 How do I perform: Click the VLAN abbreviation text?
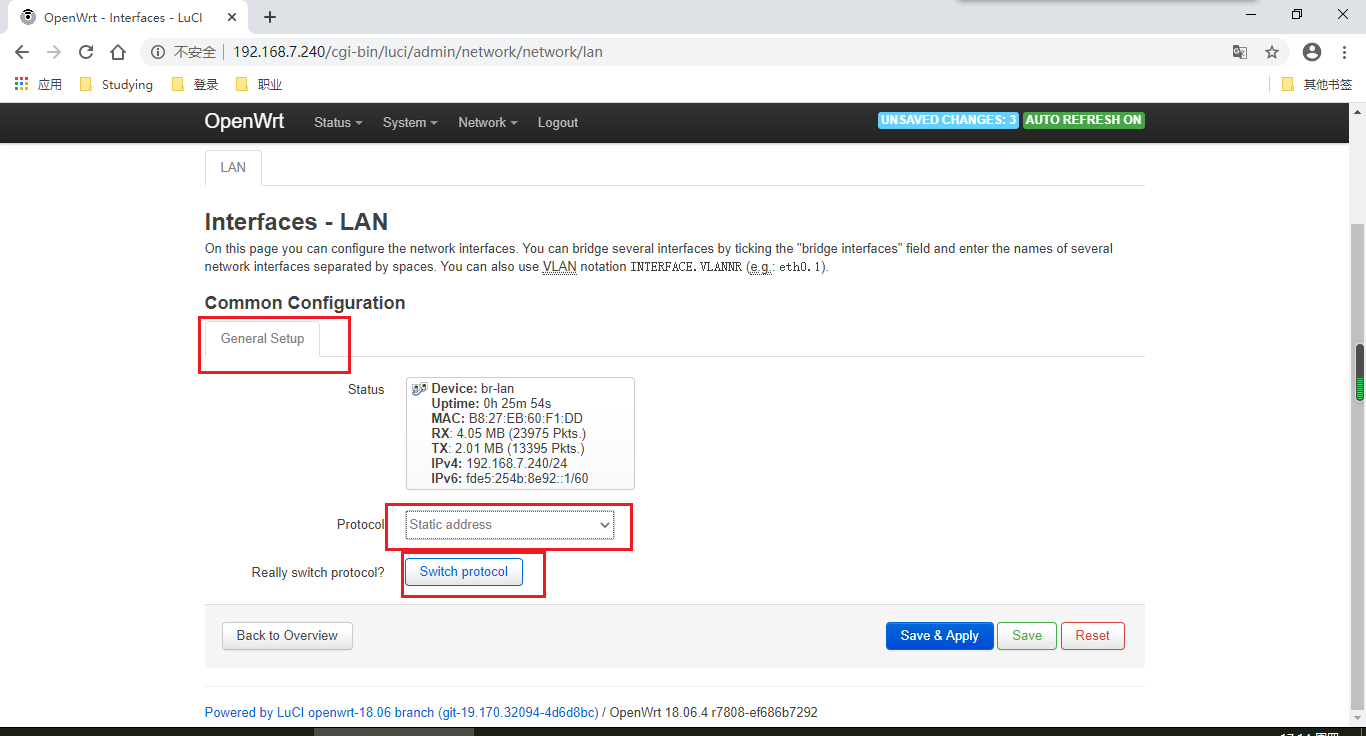(559, 267)
